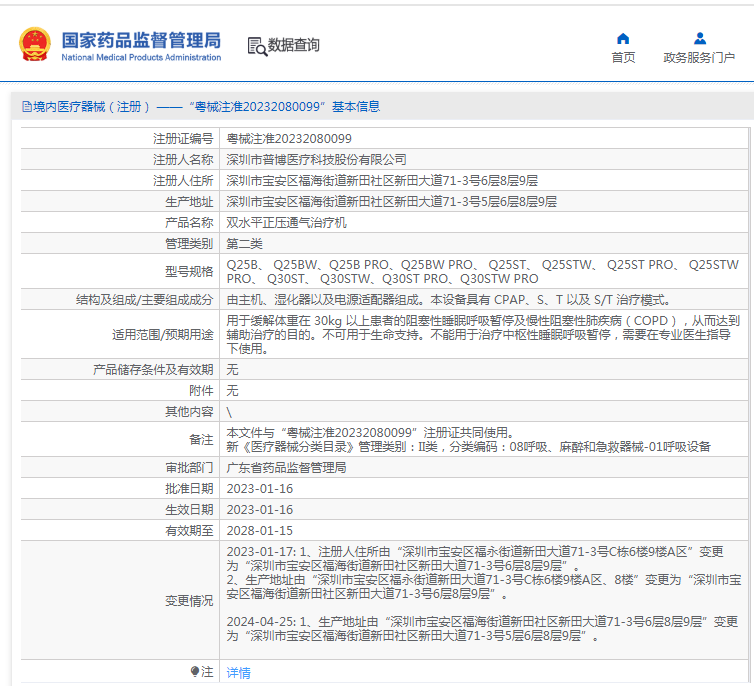Click the bulb icon beside 注
Image resolution: width=754 pixels, height=686 pixels.
pyautogui.click(x=195, y=671)
